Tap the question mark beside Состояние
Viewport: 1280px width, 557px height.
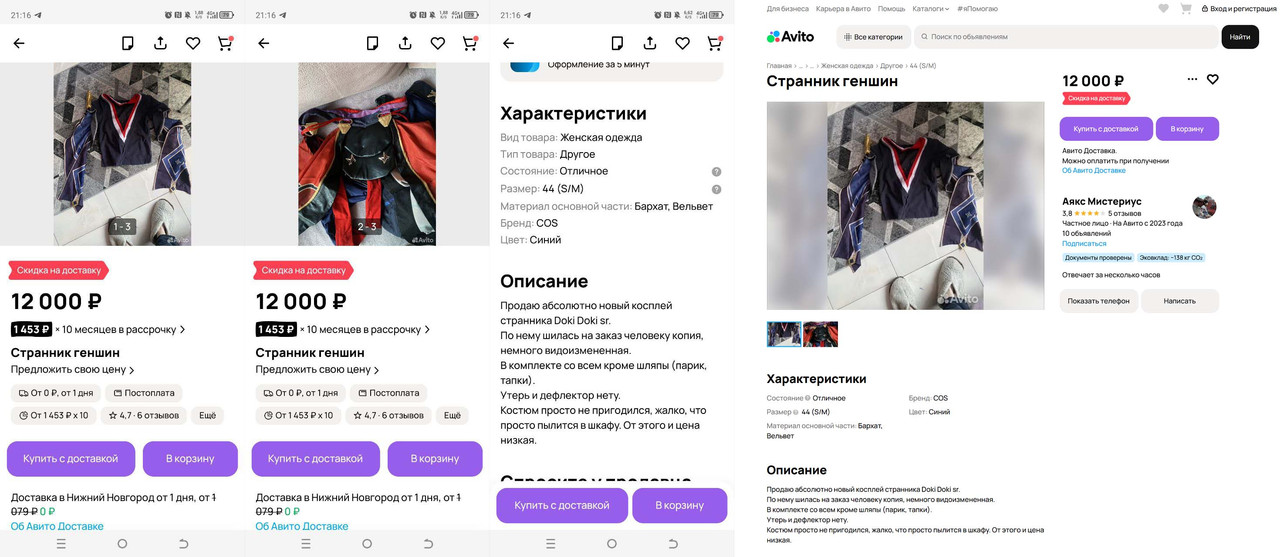point(716,172)
